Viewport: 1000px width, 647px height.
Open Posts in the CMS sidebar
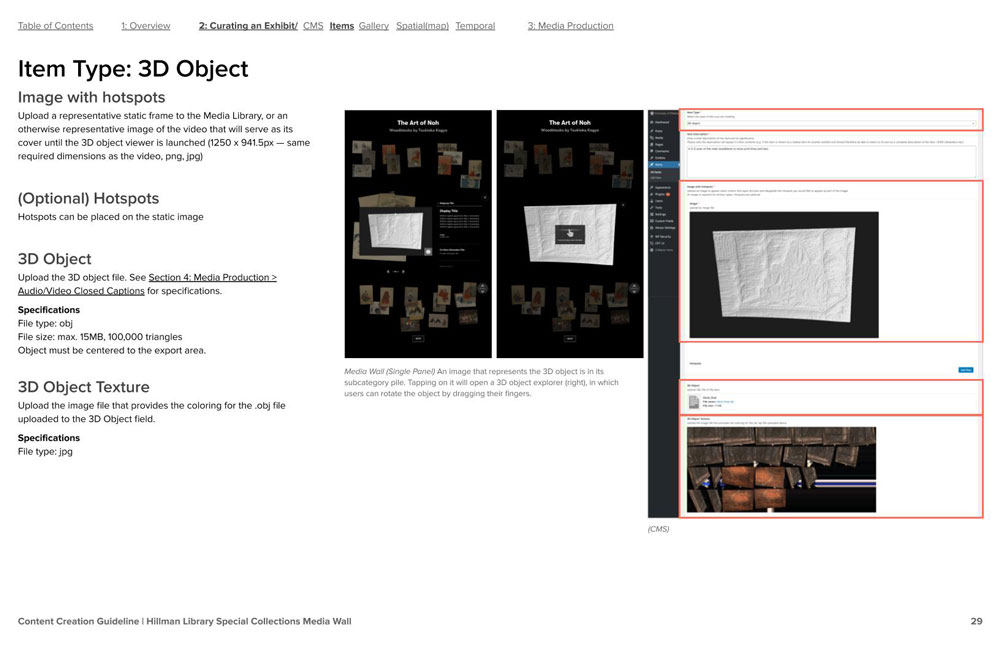[659, 131]
